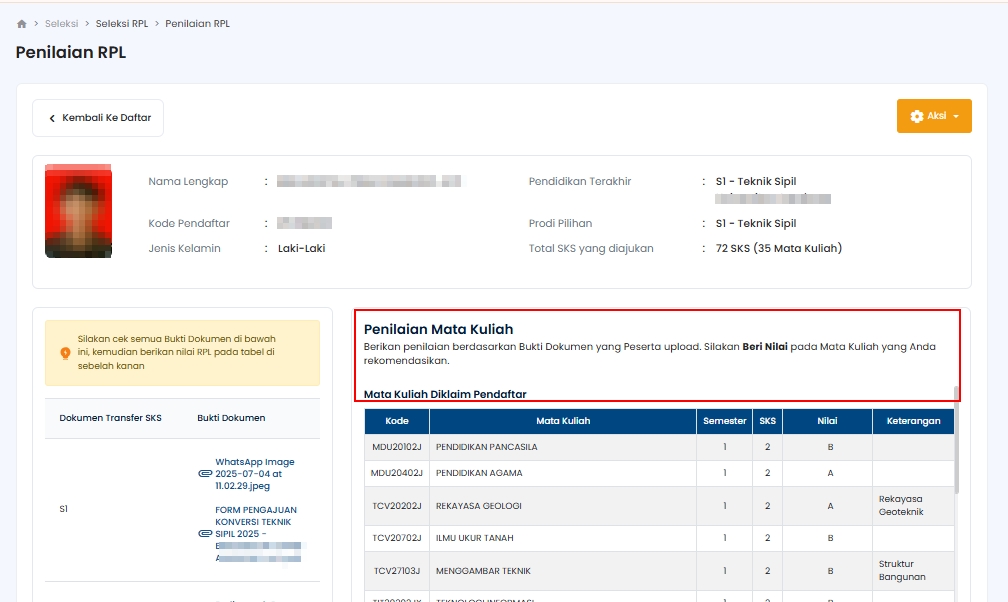1008x602 pixels.
Task: Click the home icon in the breadcrumb
Action: tap(22, 23)
